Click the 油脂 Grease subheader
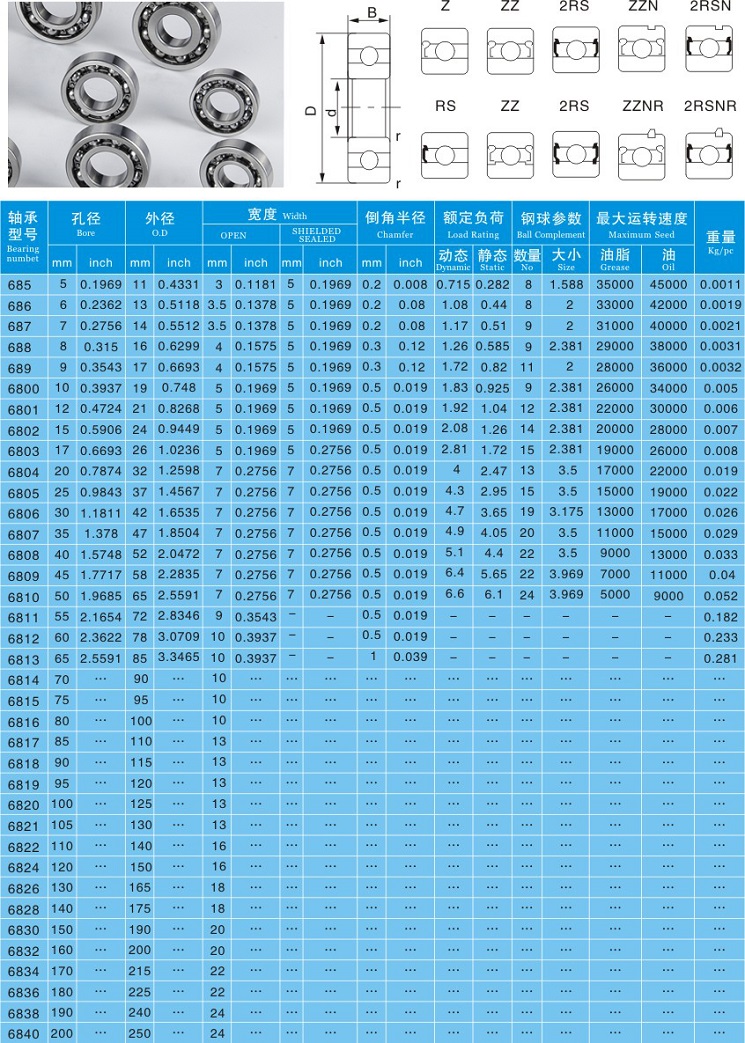 [615, 259]
